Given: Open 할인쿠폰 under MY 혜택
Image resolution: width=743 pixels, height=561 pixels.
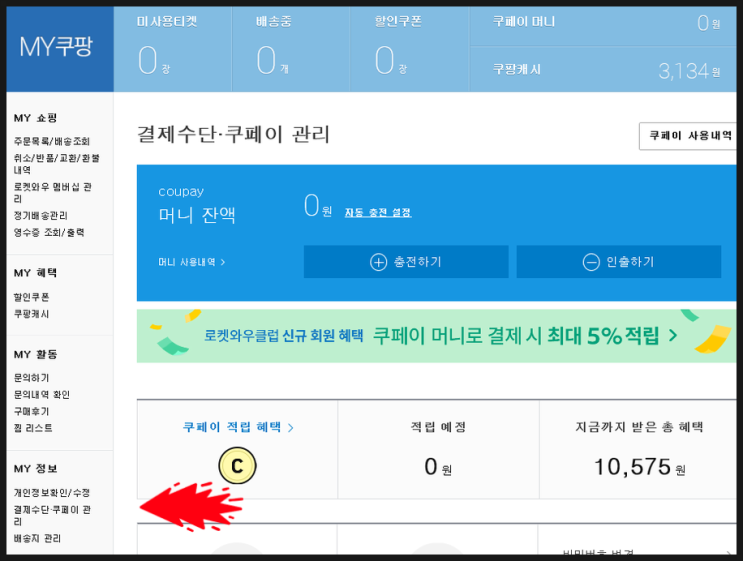Looking at the screenshot, I should (31, 297).
